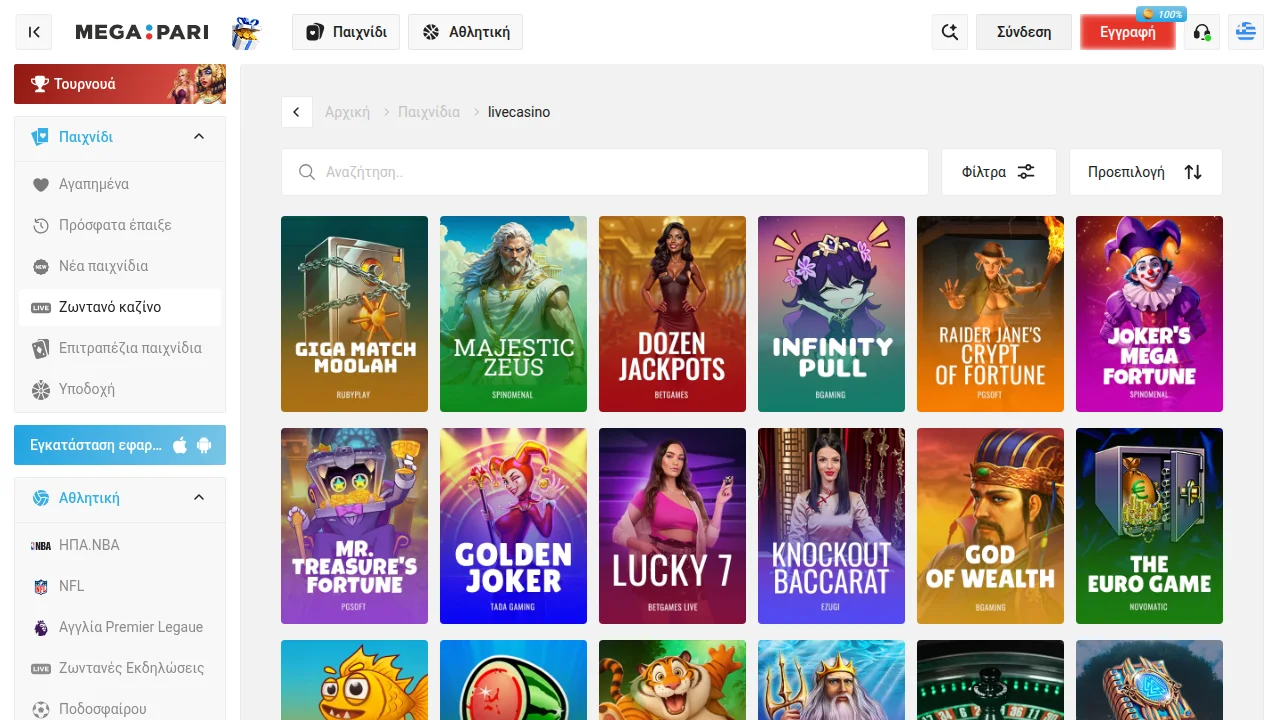Open Giga Match Moolah game

click(x=354, y=314)
